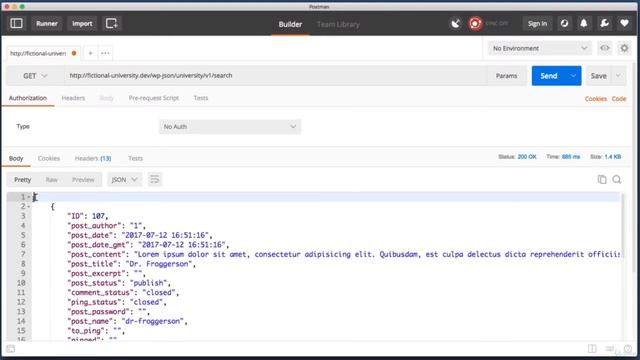The height and width of the screenshot is (360, 640).
Task: Copy response body to clipboard
Action: [602, 179]
